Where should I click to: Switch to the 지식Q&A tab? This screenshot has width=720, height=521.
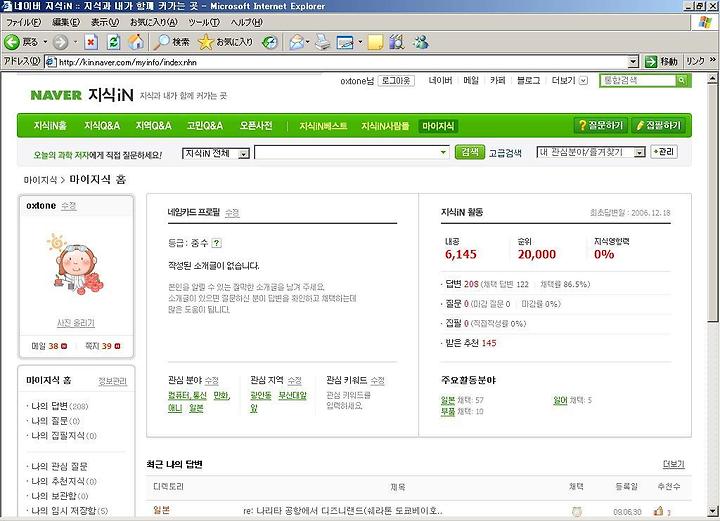(x=102, y=126)
